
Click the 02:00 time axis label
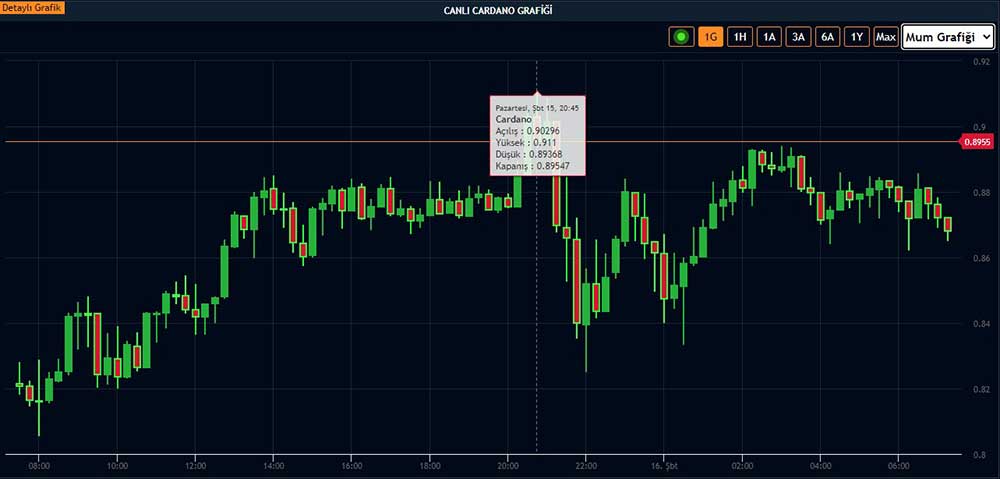742,466
